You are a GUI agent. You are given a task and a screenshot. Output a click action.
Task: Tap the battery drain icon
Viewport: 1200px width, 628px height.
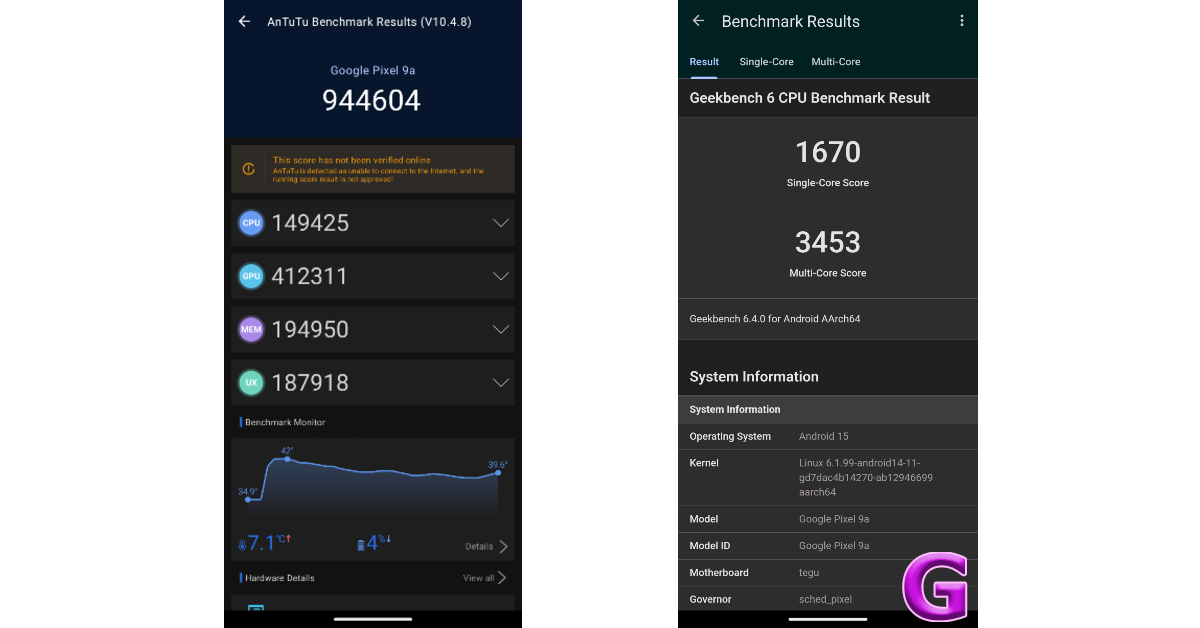[x=361, y=545]
